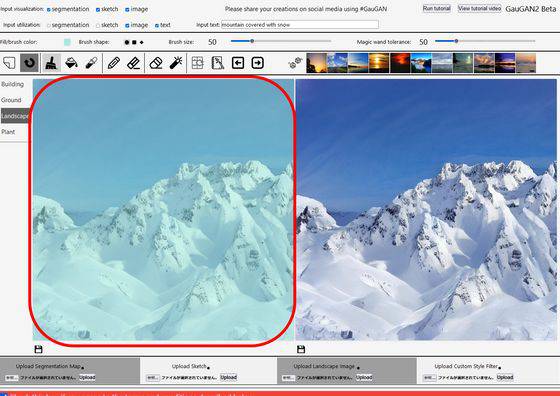Click the View tutorial video button

pyautogui.click(x=479, y=8)
